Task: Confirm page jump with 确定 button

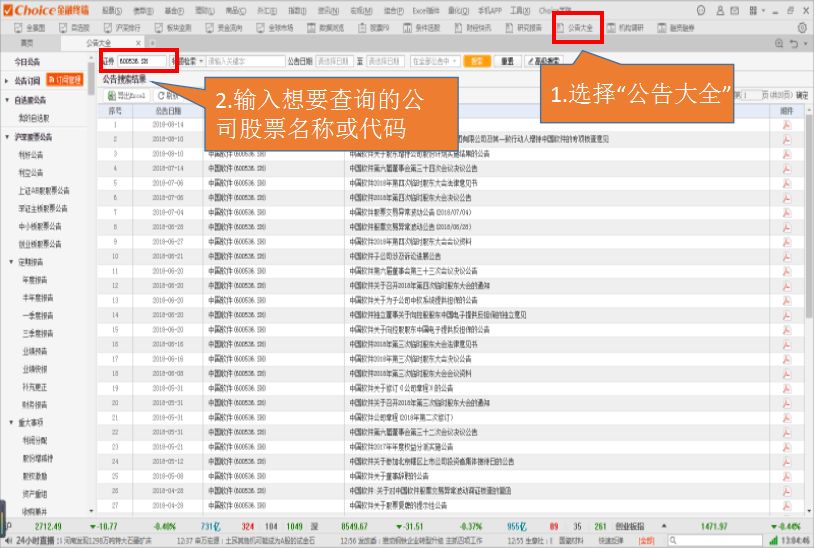Action: coord(802,95)
